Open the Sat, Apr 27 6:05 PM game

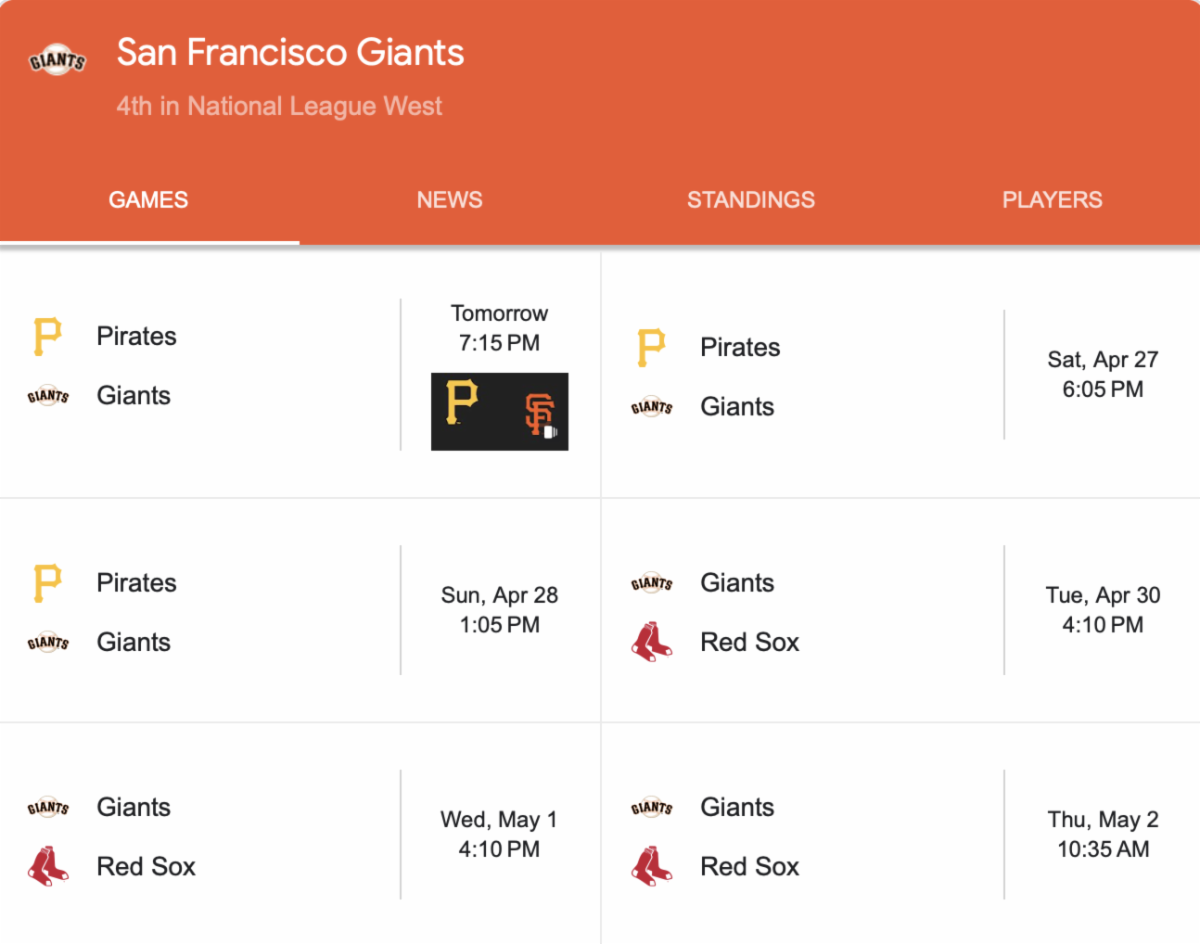coord(1102,374)
